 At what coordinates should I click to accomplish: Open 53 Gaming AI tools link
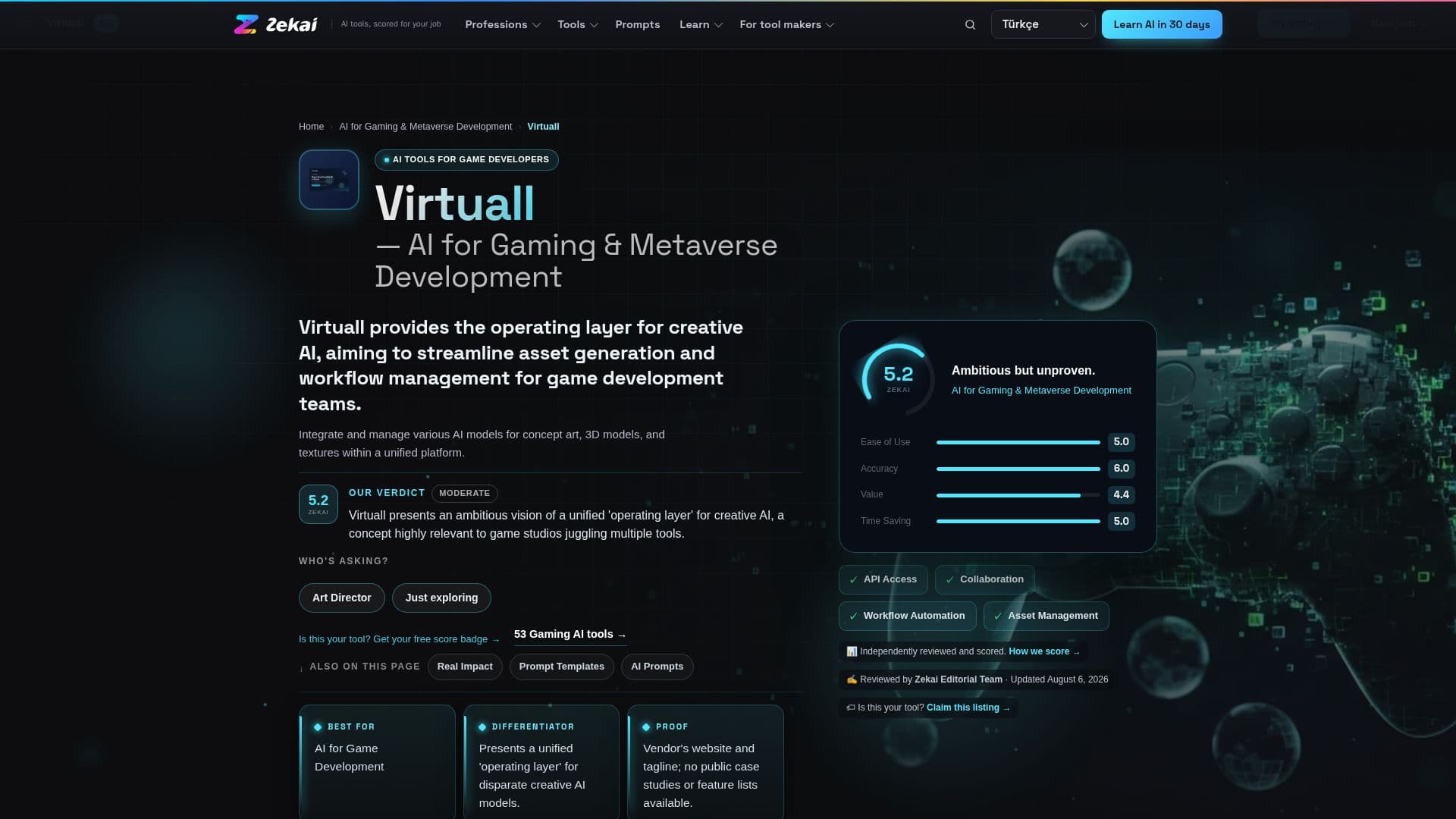(x=570, y=635)
